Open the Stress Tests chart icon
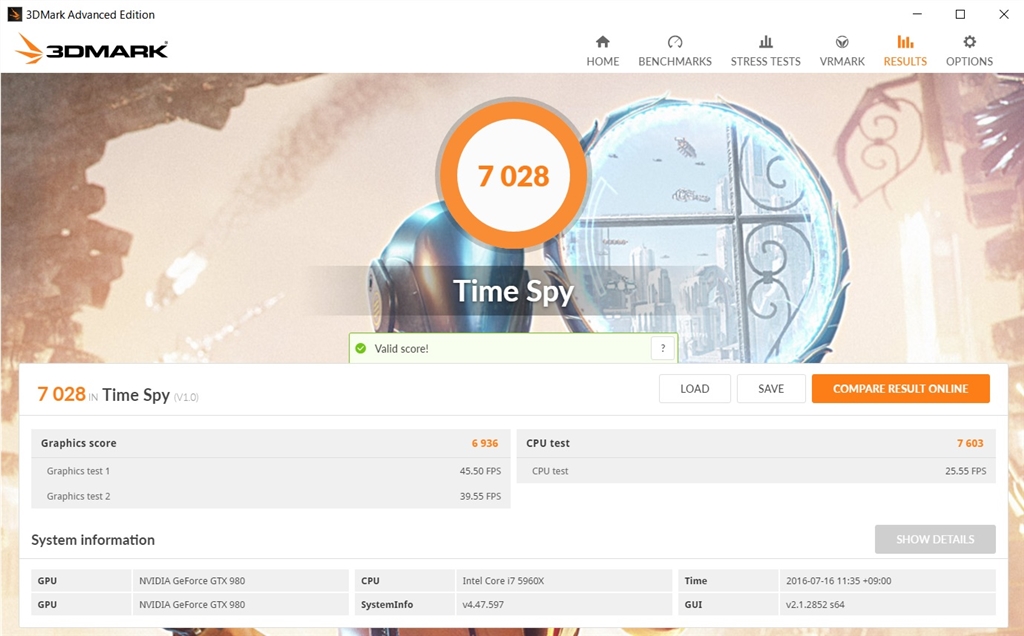Image resolution: width=1024 pixels, height=636 pixels. (x=765, y=42)
